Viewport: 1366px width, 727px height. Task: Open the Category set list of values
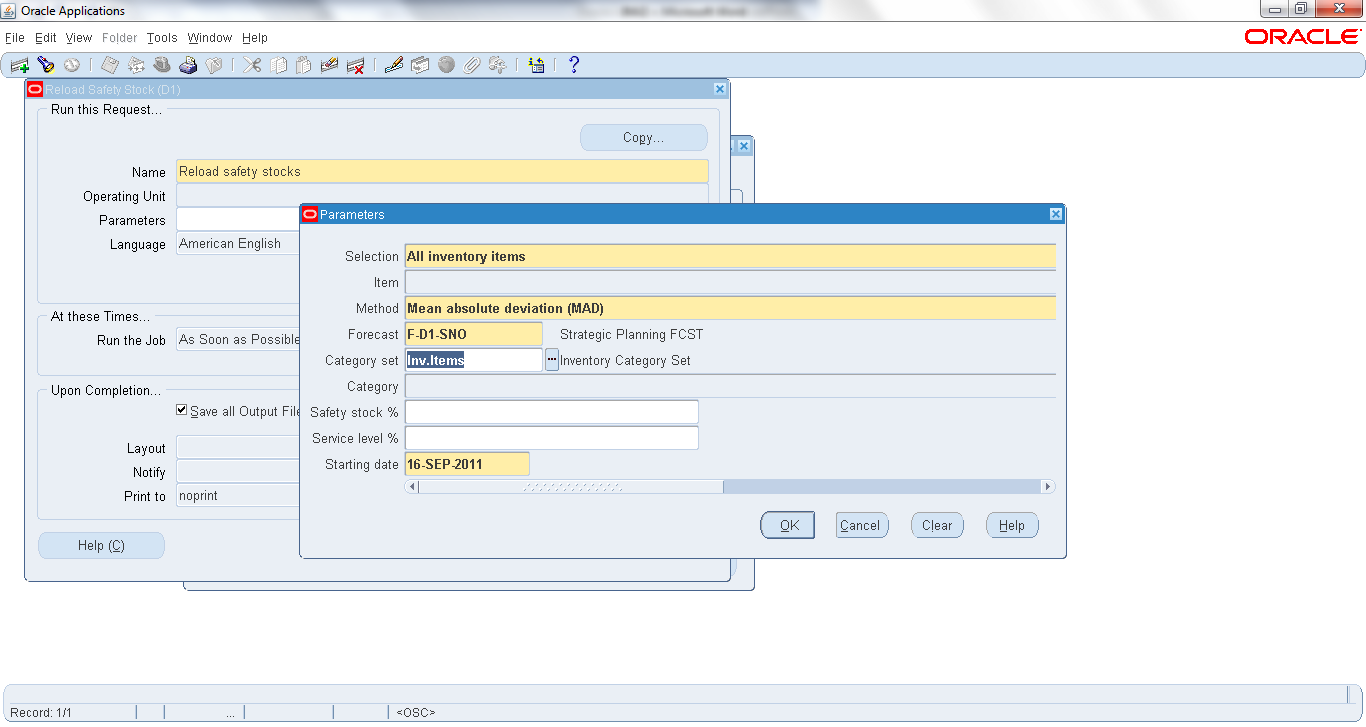pyautogui.click(x=551, y=358)
